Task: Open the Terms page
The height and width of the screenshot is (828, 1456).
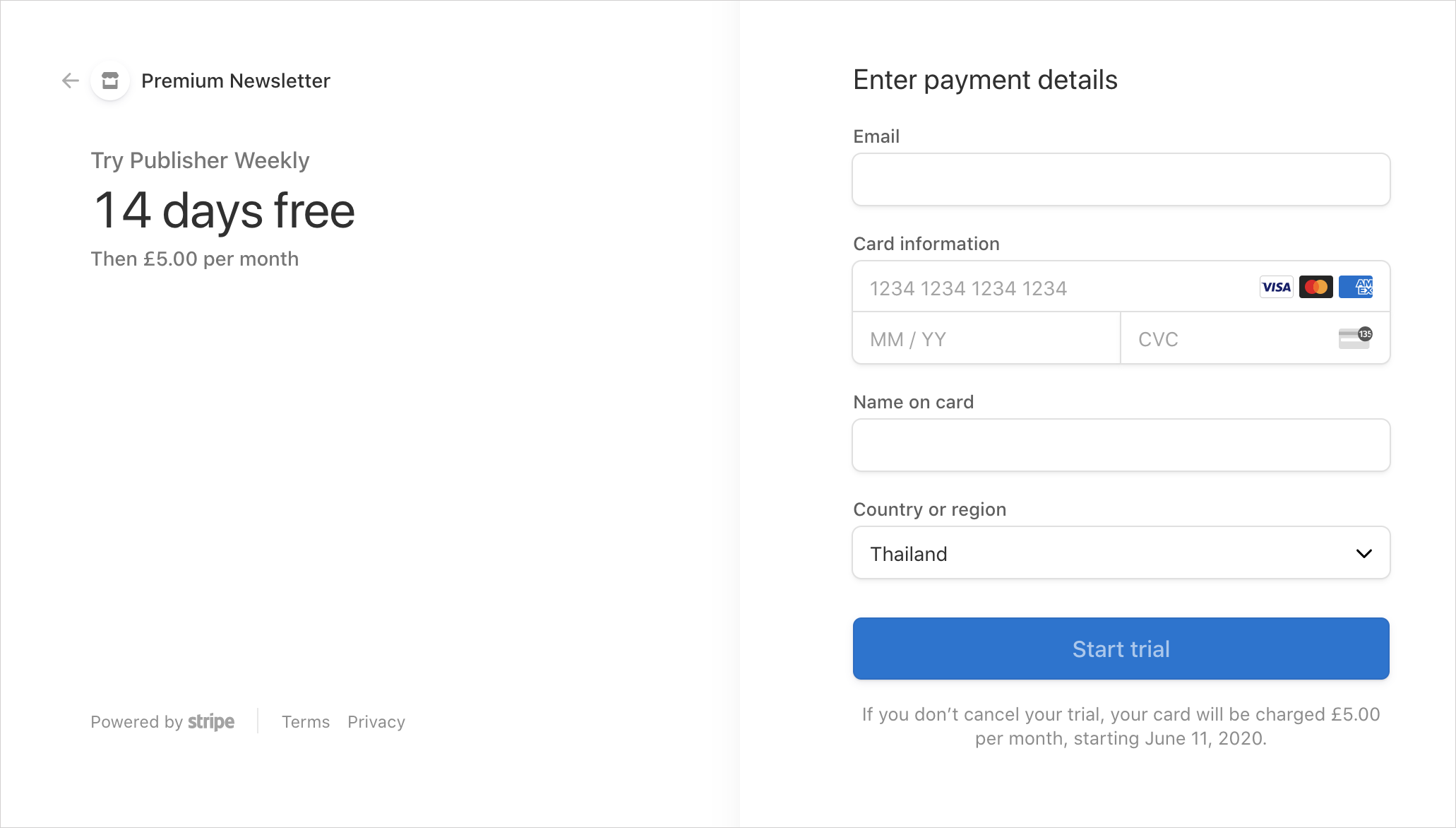Action: [306, 722]
